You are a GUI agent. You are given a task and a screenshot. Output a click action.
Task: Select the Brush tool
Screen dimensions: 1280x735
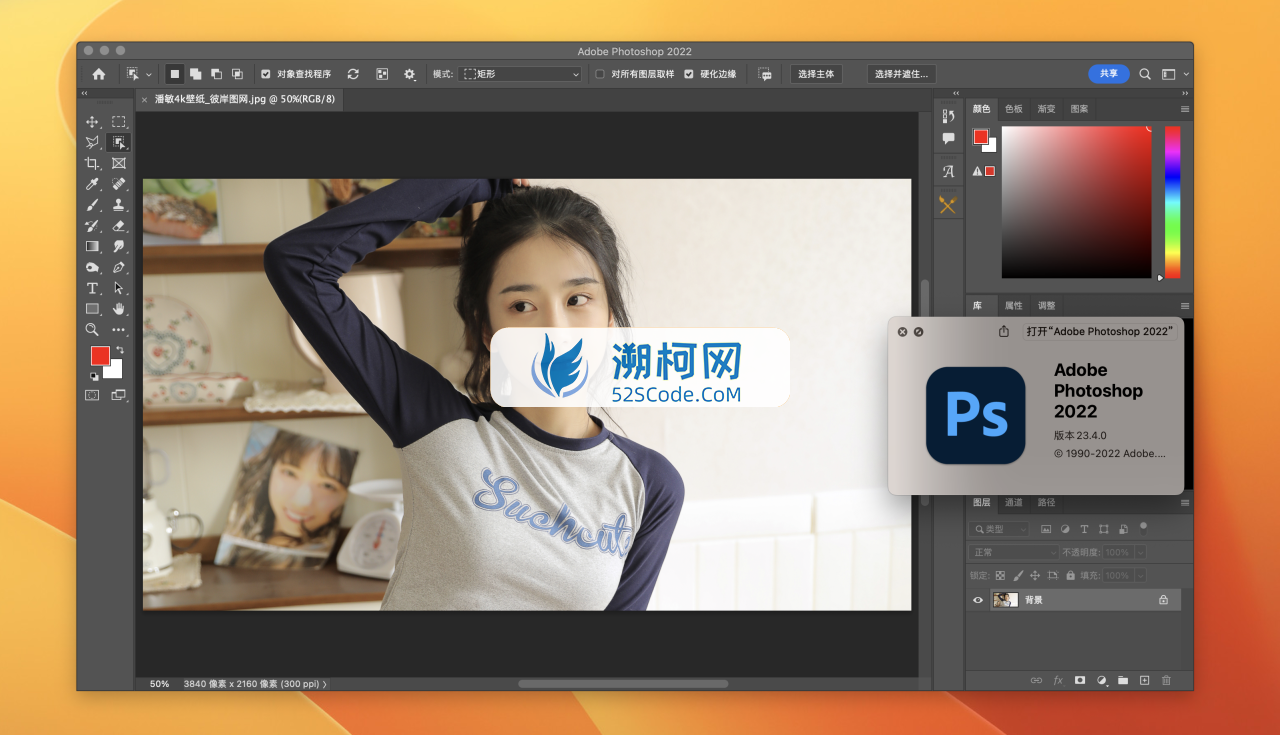(92, 205)
